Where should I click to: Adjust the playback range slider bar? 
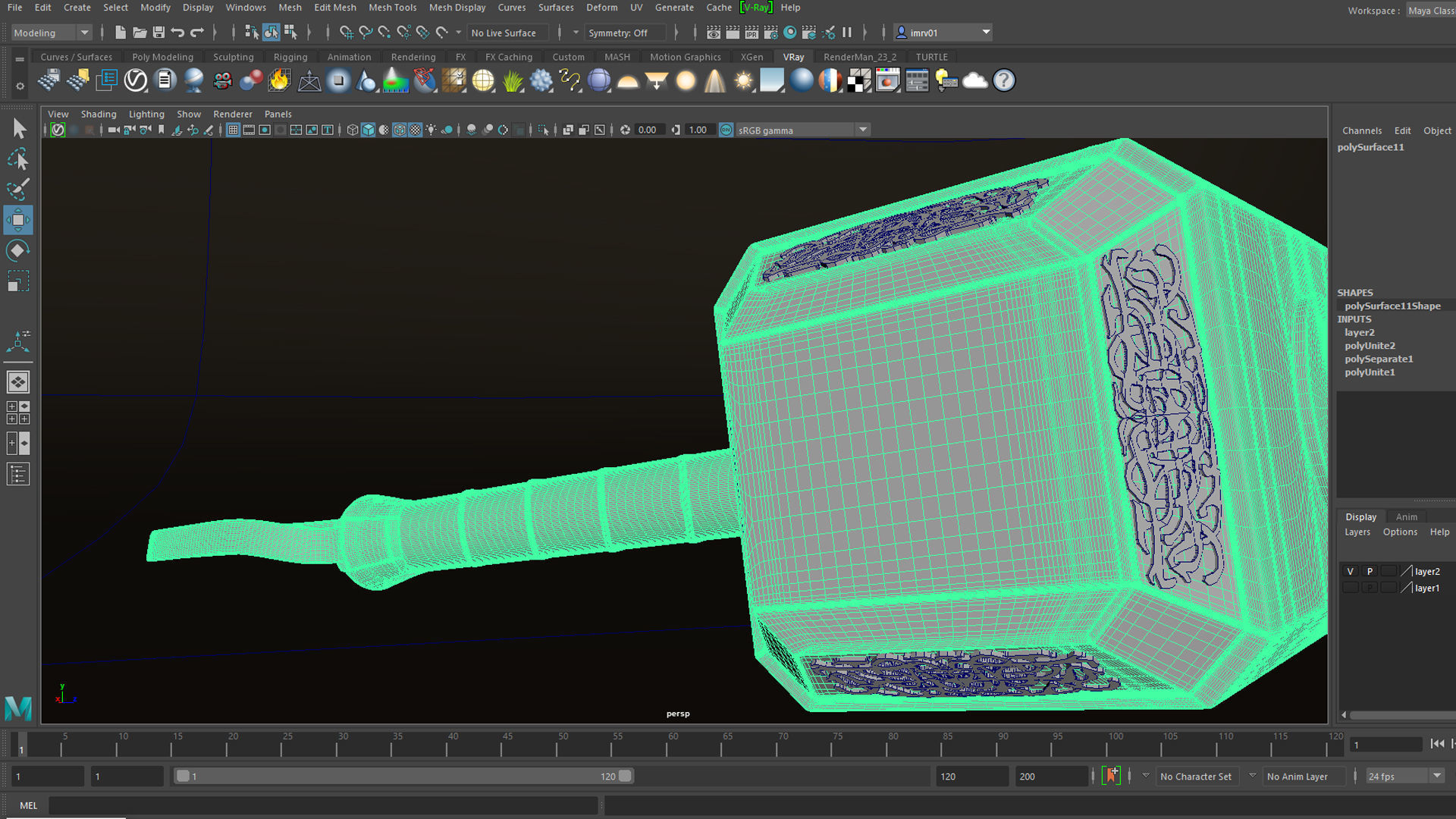tap(403, 776)
